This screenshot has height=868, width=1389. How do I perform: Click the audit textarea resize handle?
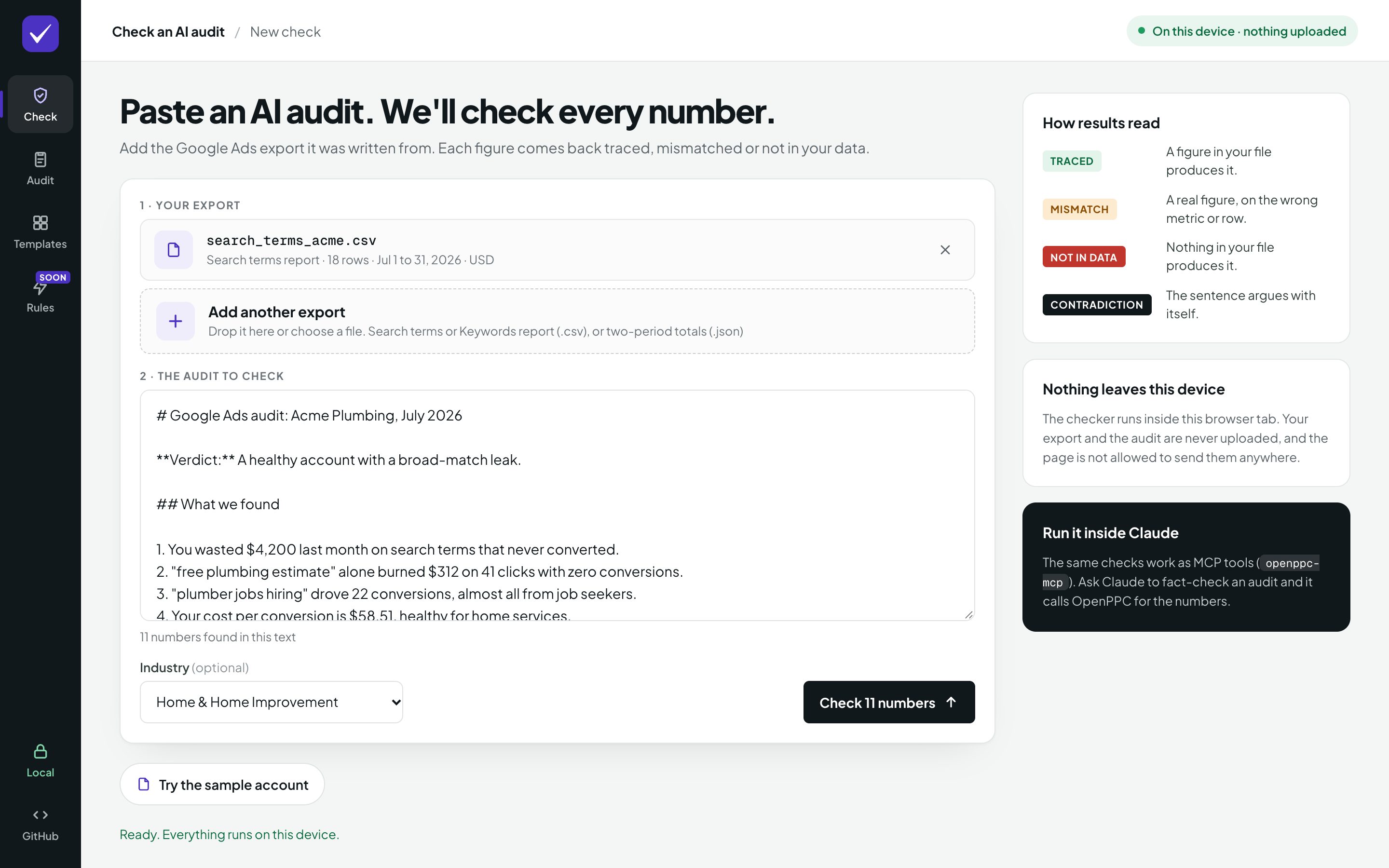point(968,614)
